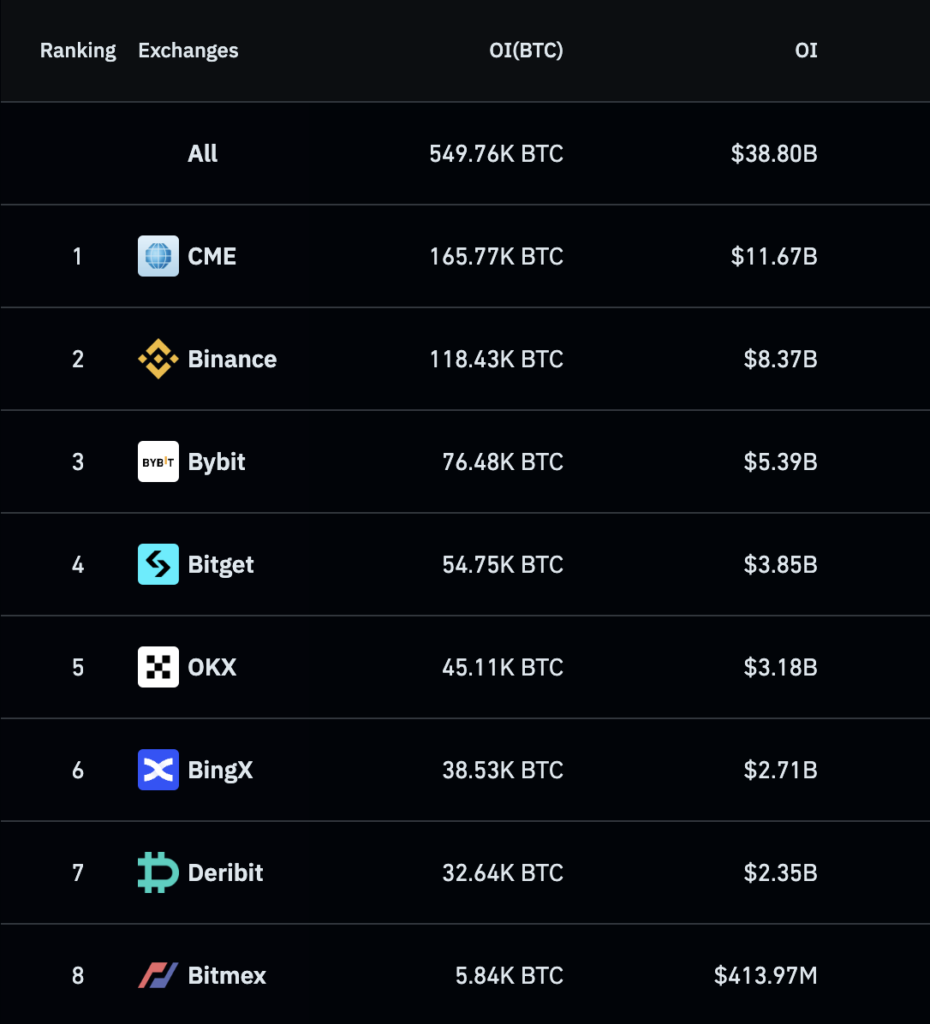Click Deribit's $2.35B open interest value
Screen dimensions: 930x1024
point(780,872)
